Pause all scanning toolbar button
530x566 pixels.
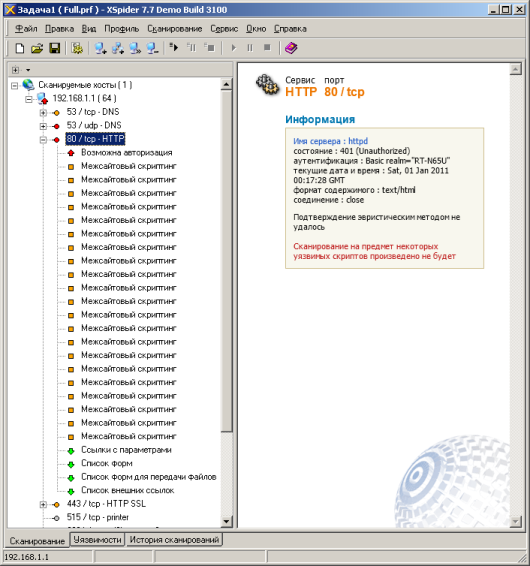250,48
